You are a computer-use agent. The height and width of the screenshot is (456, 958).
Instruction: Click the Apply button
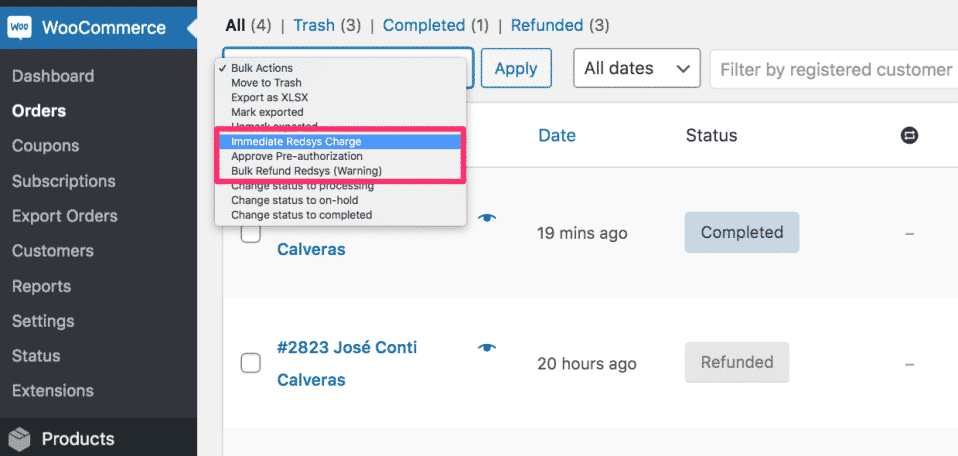point(516,68)
